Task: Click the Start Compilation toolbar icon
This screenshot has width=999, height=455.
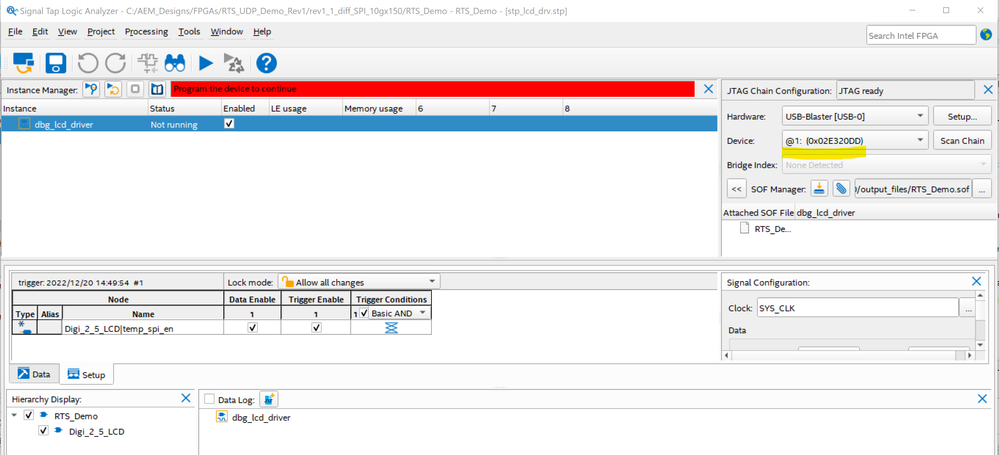Action: (x=23, y=62)
